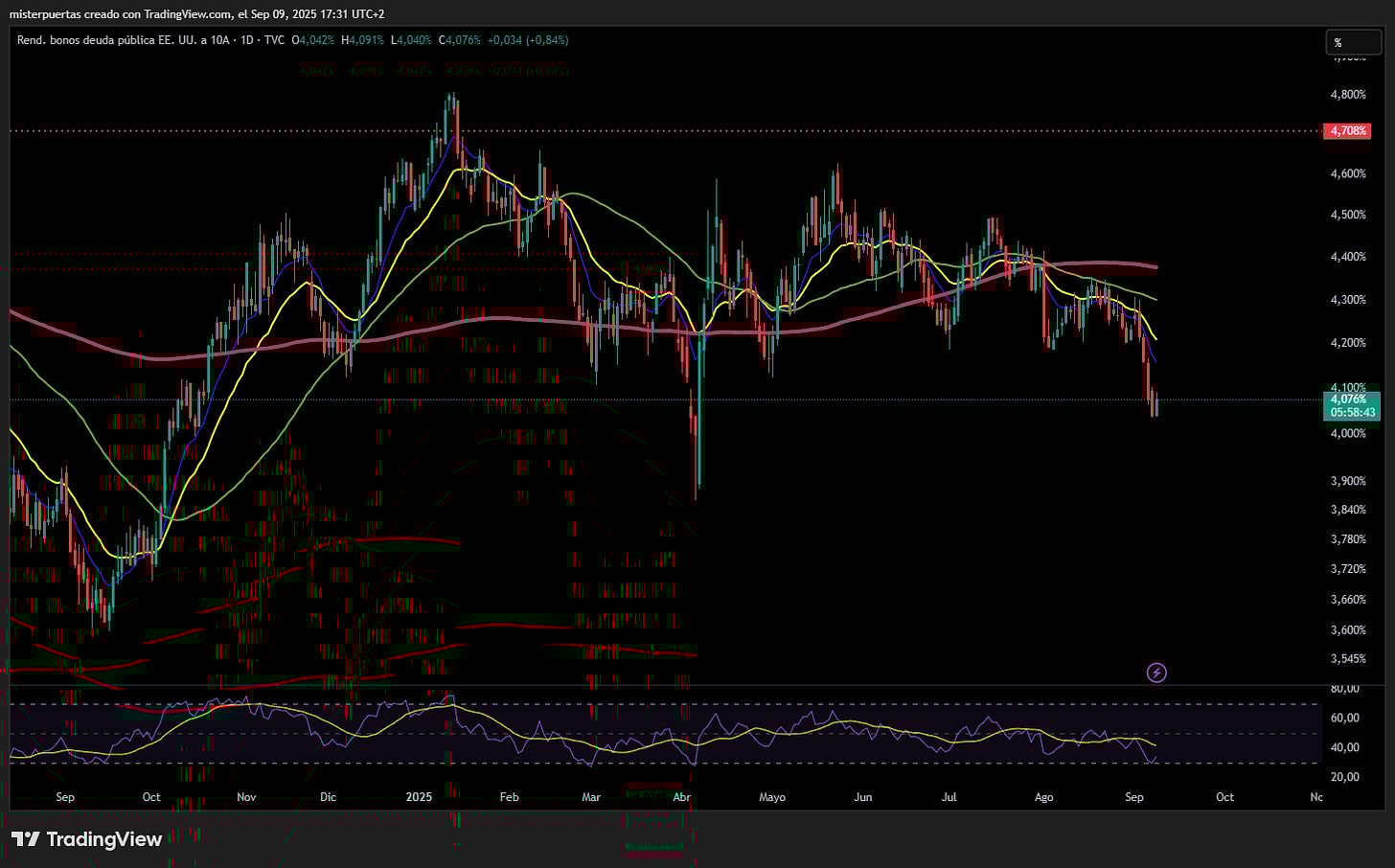The height and width of the screenshot is (868, 1395).
Task: Click the open value O4,042%
Action: [312, 40]
